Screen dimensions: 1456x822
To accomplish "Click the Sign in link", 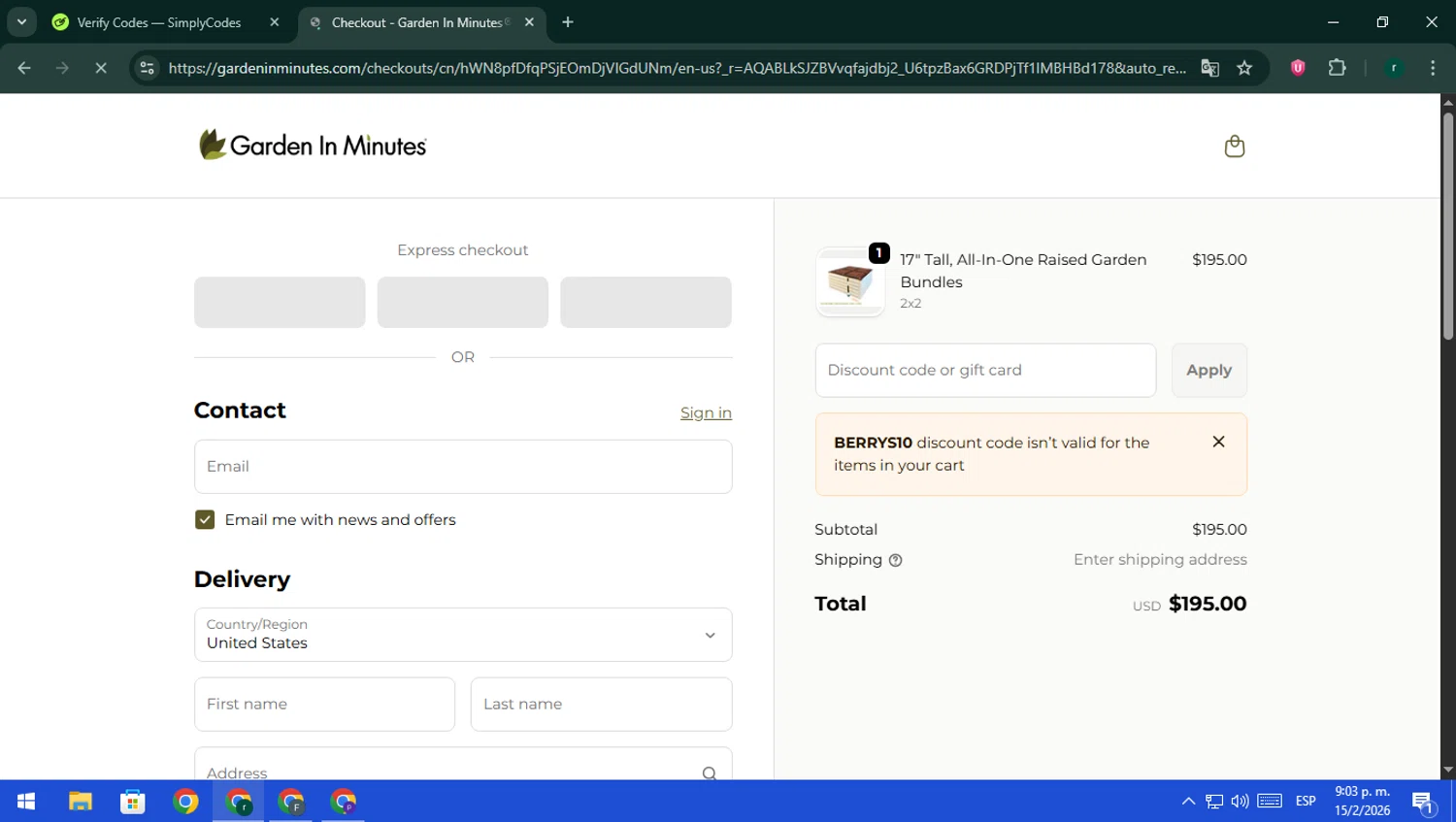I will pos(706,412).
